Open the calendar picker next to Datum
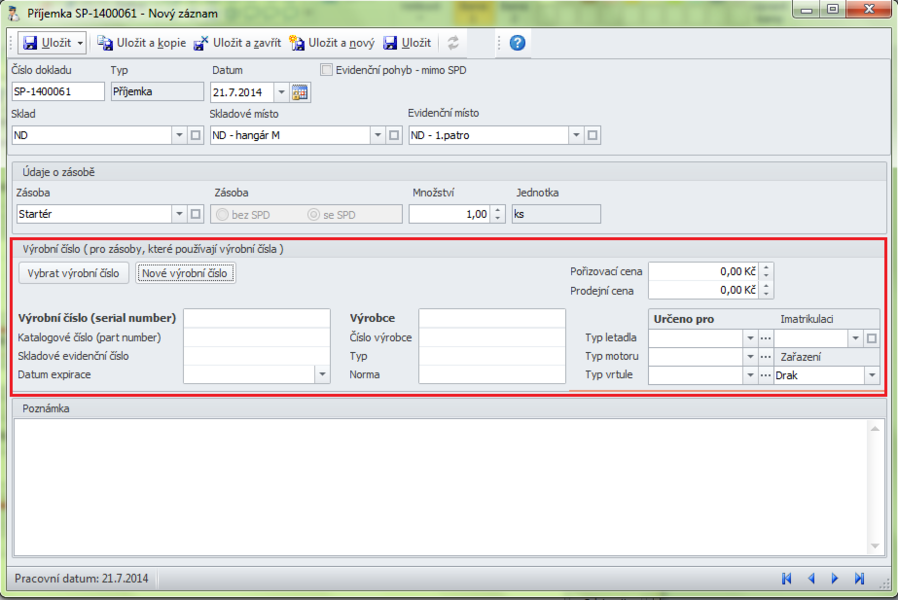Screen dimensions: 898x600 301,93
